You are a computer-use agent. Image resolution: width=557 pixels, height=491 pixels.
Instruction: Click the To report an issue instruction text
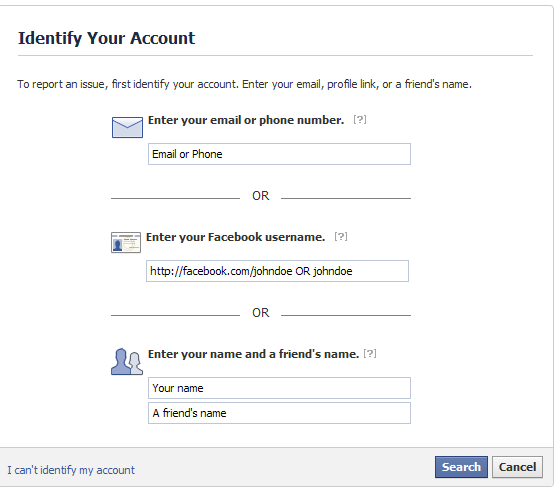(x=244, y=84)
